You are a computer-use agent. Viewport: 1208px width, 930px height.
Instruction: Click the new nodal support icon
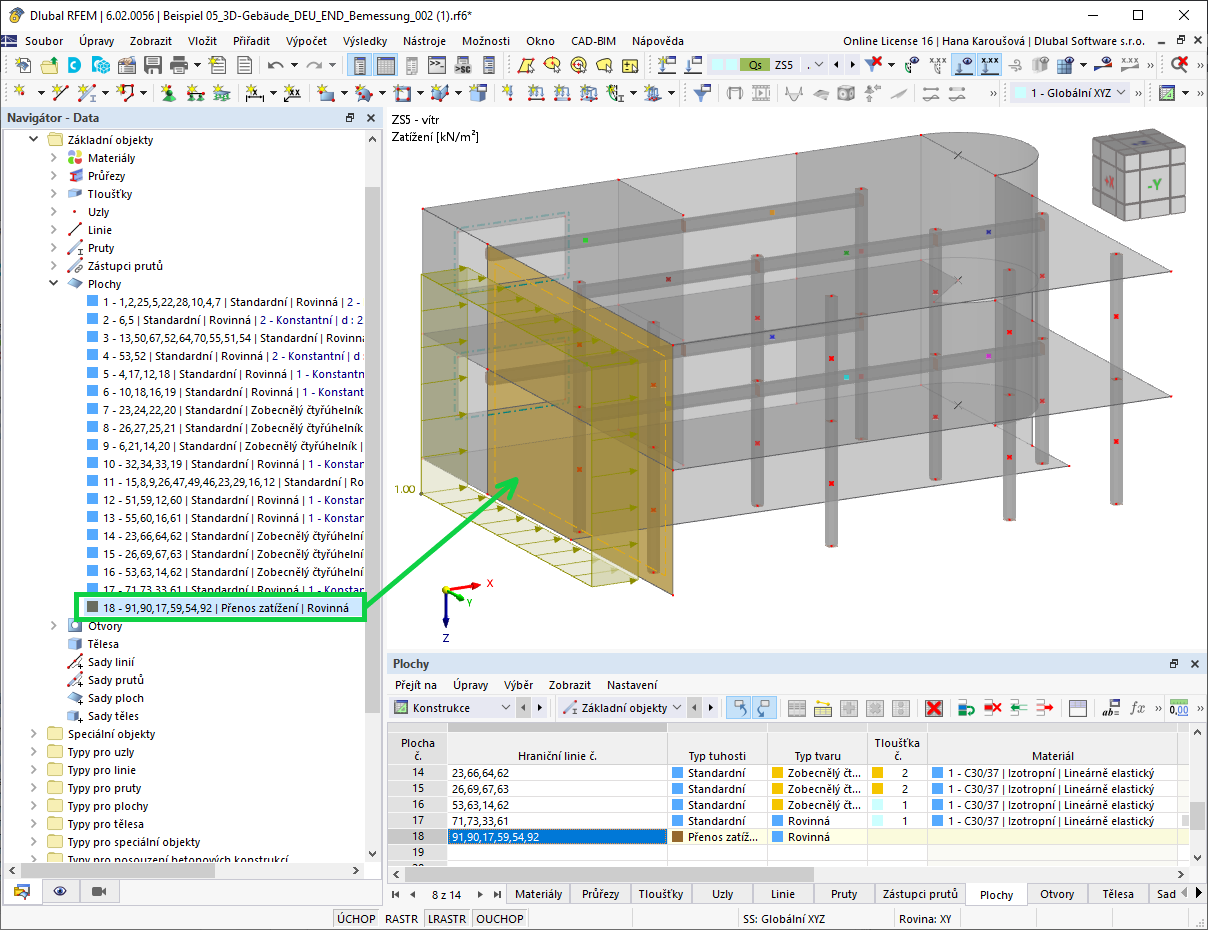coord(167,93)
